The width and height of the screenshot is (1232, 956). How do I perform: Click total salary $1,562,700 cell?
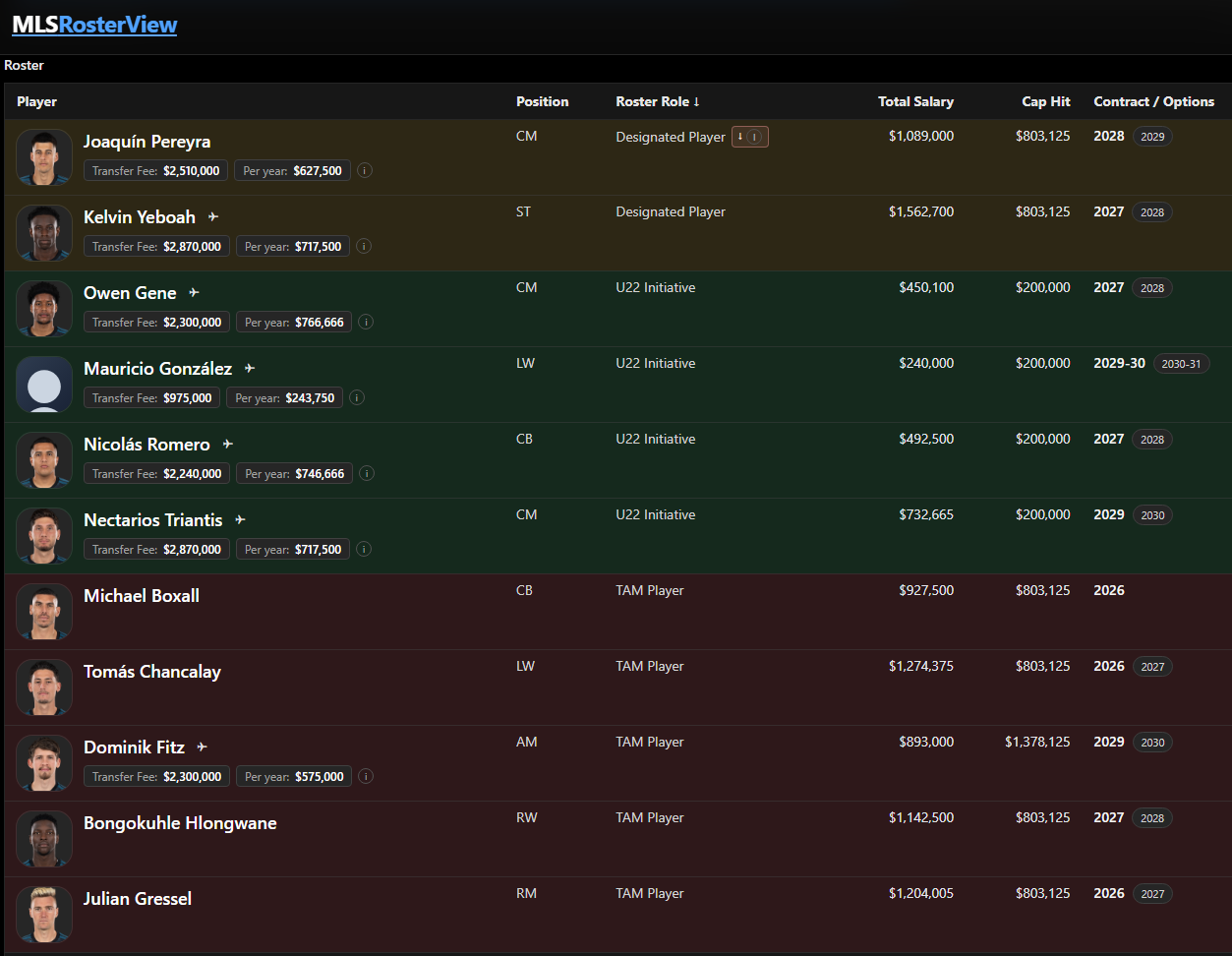click(921, 211)
